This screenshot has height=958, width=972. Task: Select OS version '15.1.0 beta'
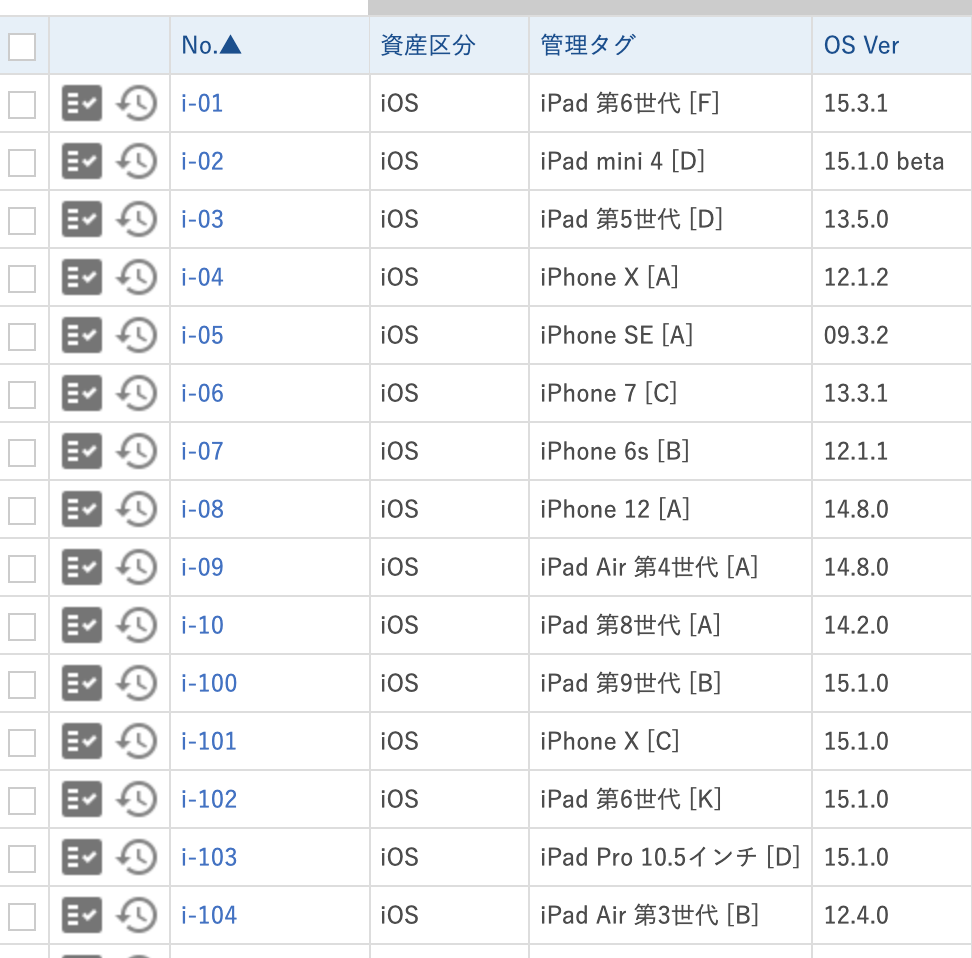[883, 161]
